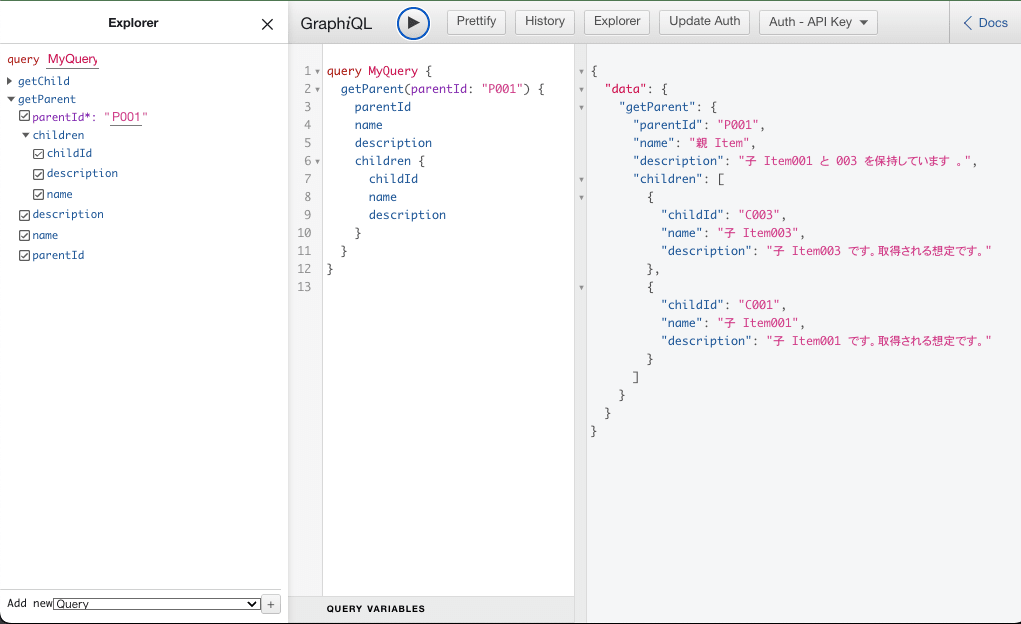Fold the C003 child object in results
The image size is (1021, 624).
click(x=581, y=198)
